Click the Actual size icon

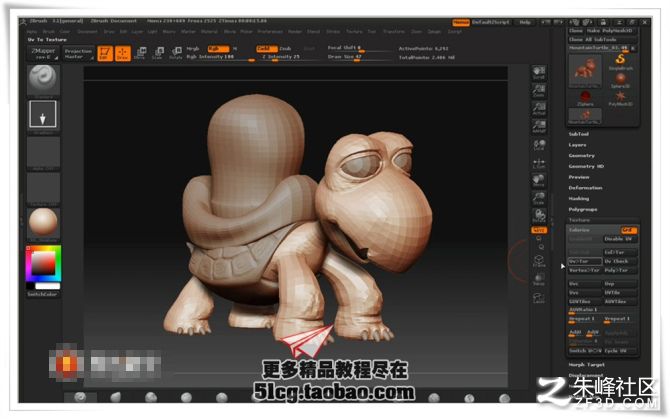539,108
